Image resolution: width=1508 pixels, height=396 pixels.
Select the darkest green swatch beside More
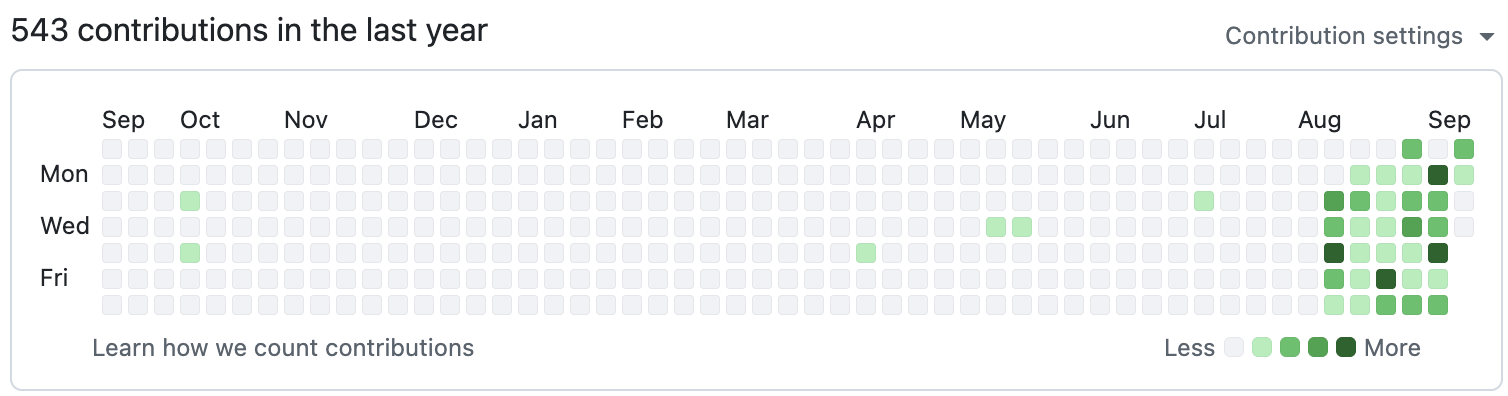click(1346, 348)
